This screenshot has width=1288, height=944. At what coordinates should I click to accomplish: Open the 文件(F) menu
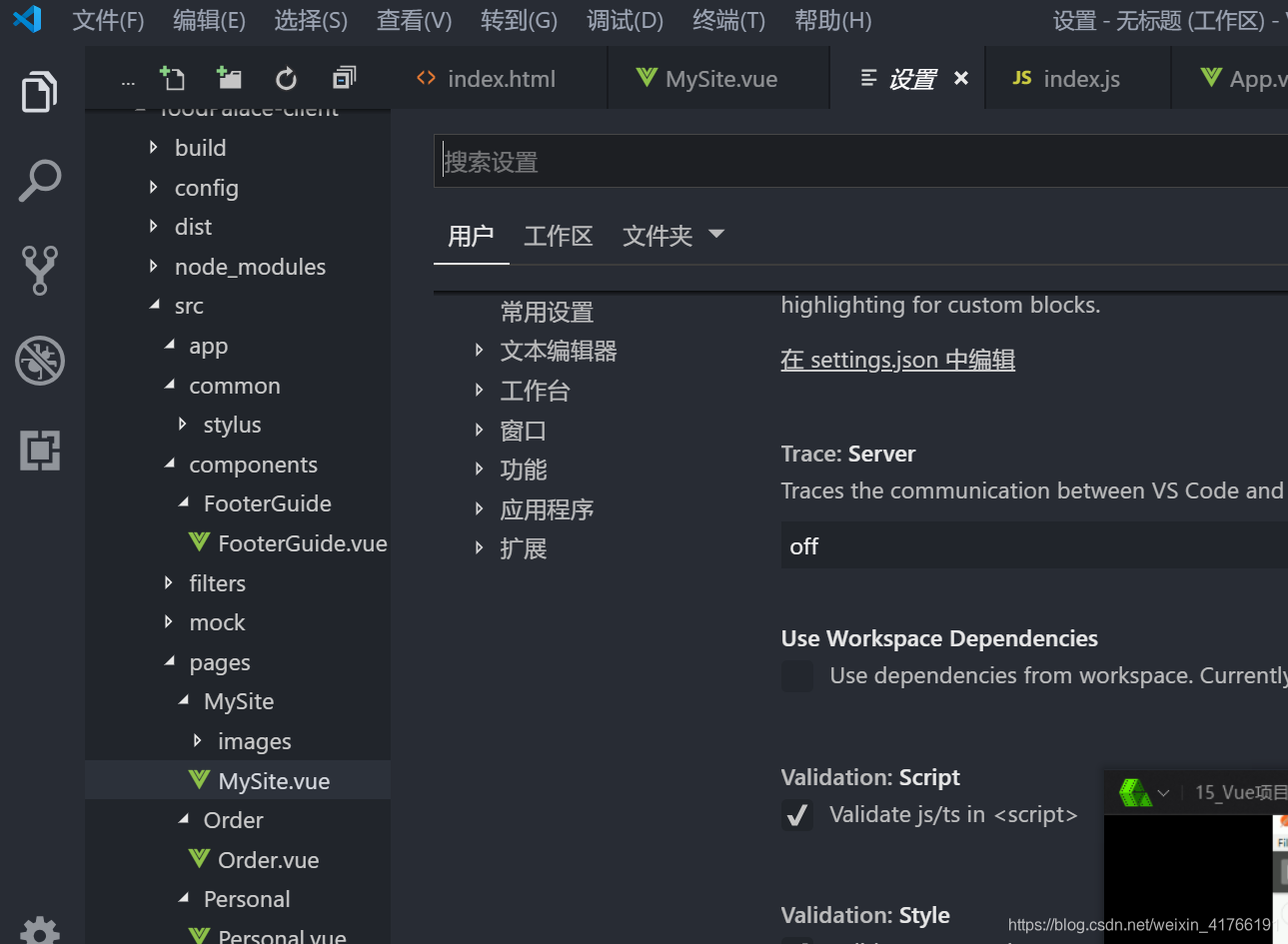[x=109, y=20]
